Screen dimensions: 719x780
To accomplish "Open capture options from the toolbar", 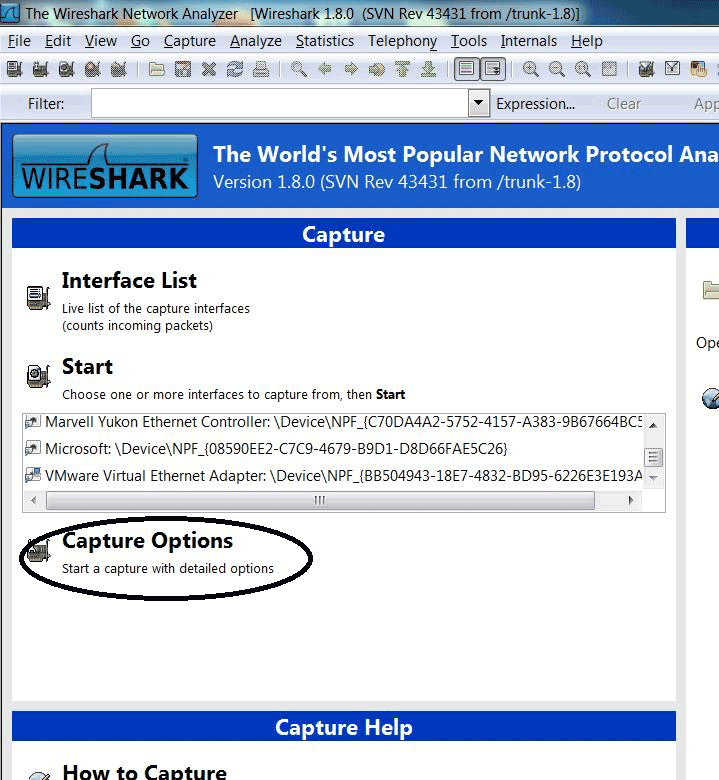I will pyautogui.click(x=40, y=69).
